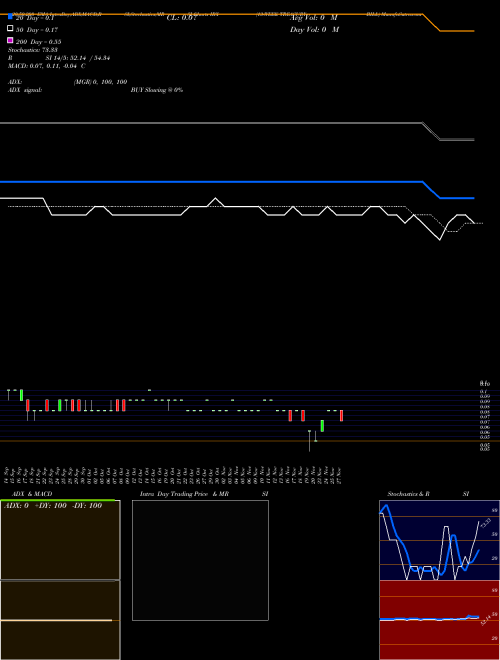Select the 'MACD: 0.07, 0.11, -0.04 C' readout

pos(46,66)
